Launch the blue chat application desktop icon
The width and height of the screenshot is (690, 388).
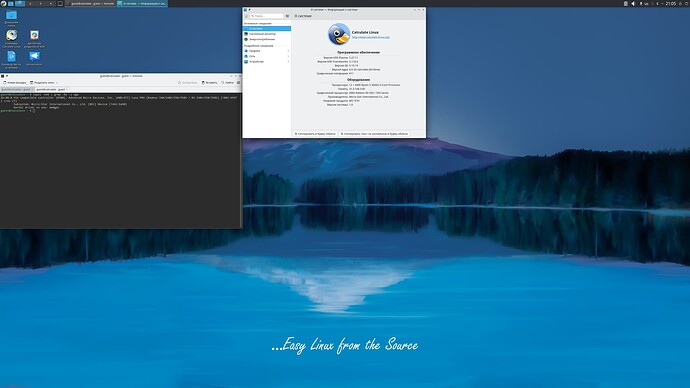pos(34,58)
